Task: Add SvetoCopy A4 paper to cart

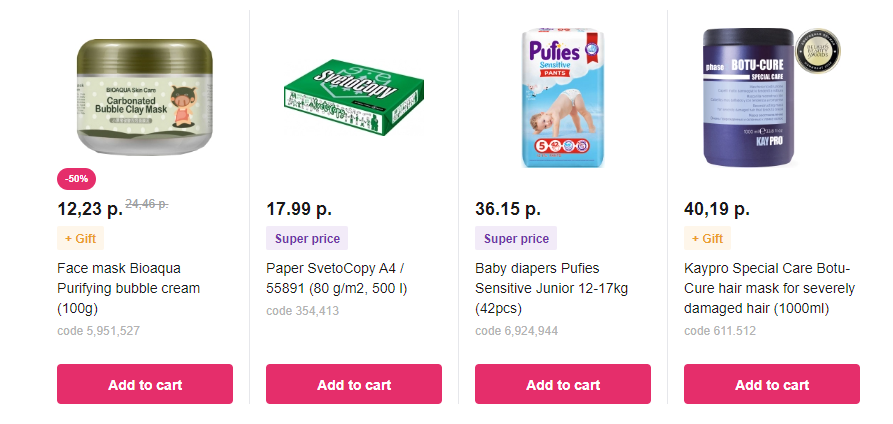Action: point(354,384)
